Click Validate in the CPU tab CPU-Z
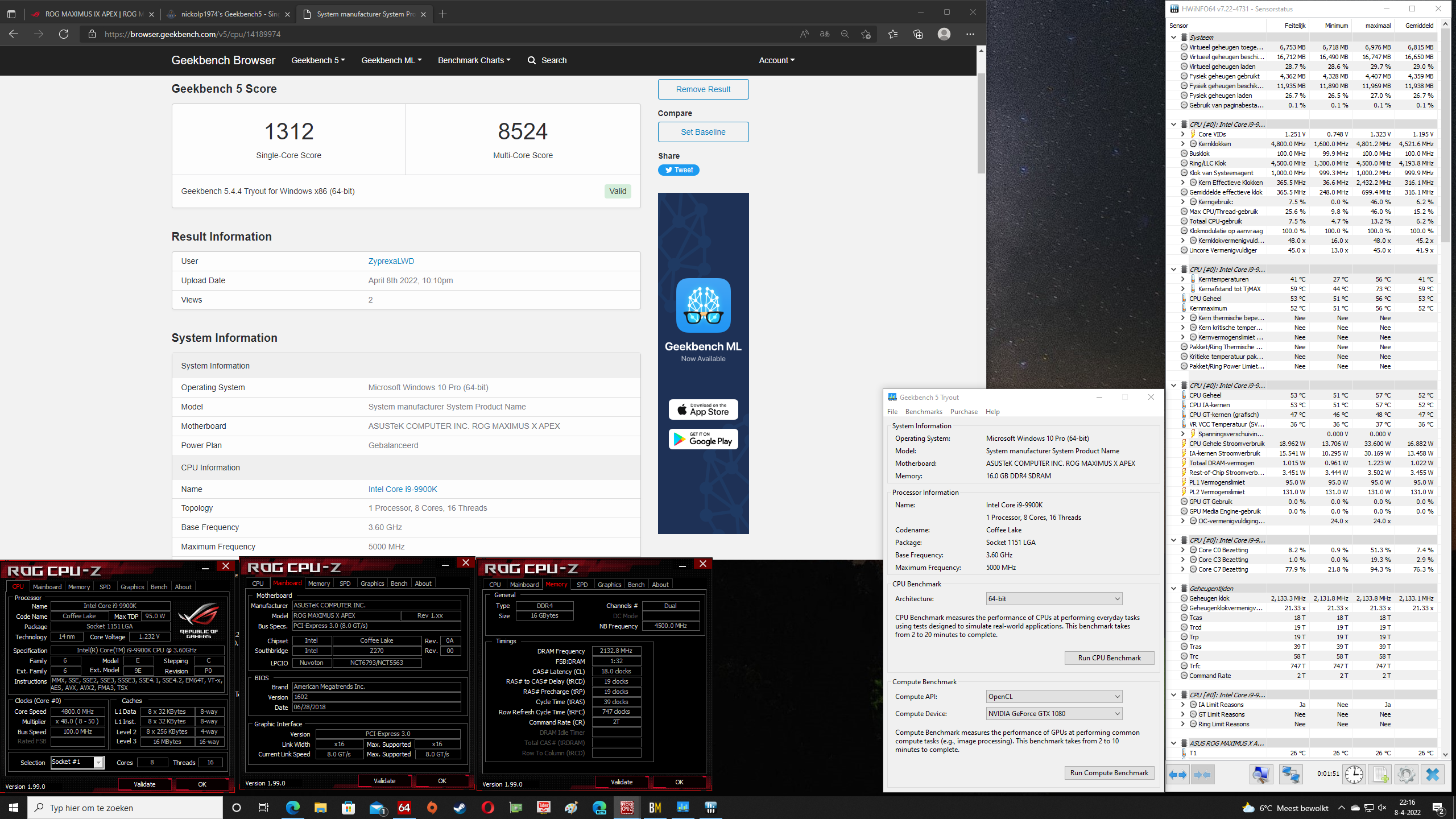Viewport: 1456px width, 819px height. click(x=144, y=784)
